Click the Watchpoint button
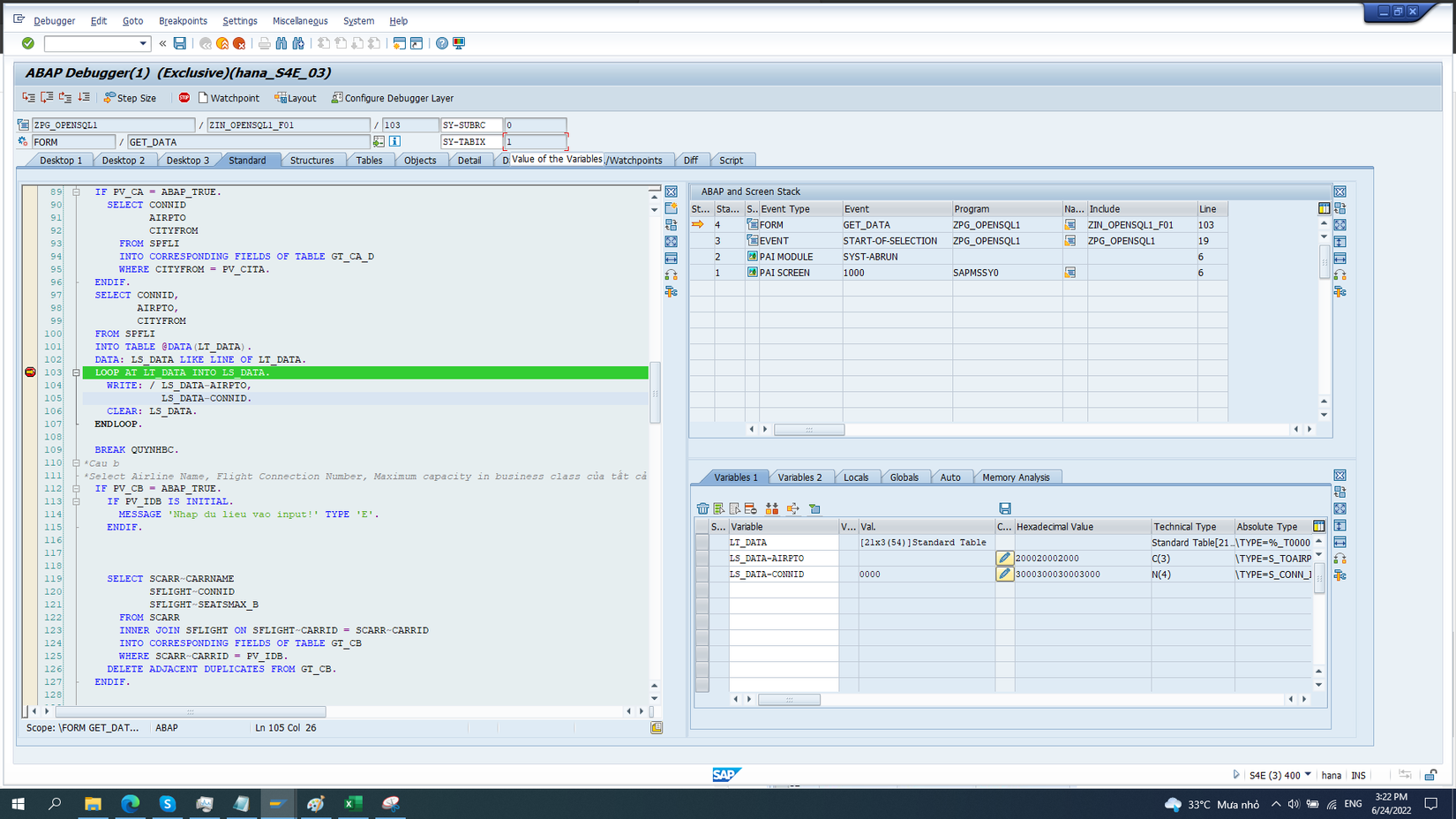The height and width of the screenshot is (819, 1456). [229, 98]
